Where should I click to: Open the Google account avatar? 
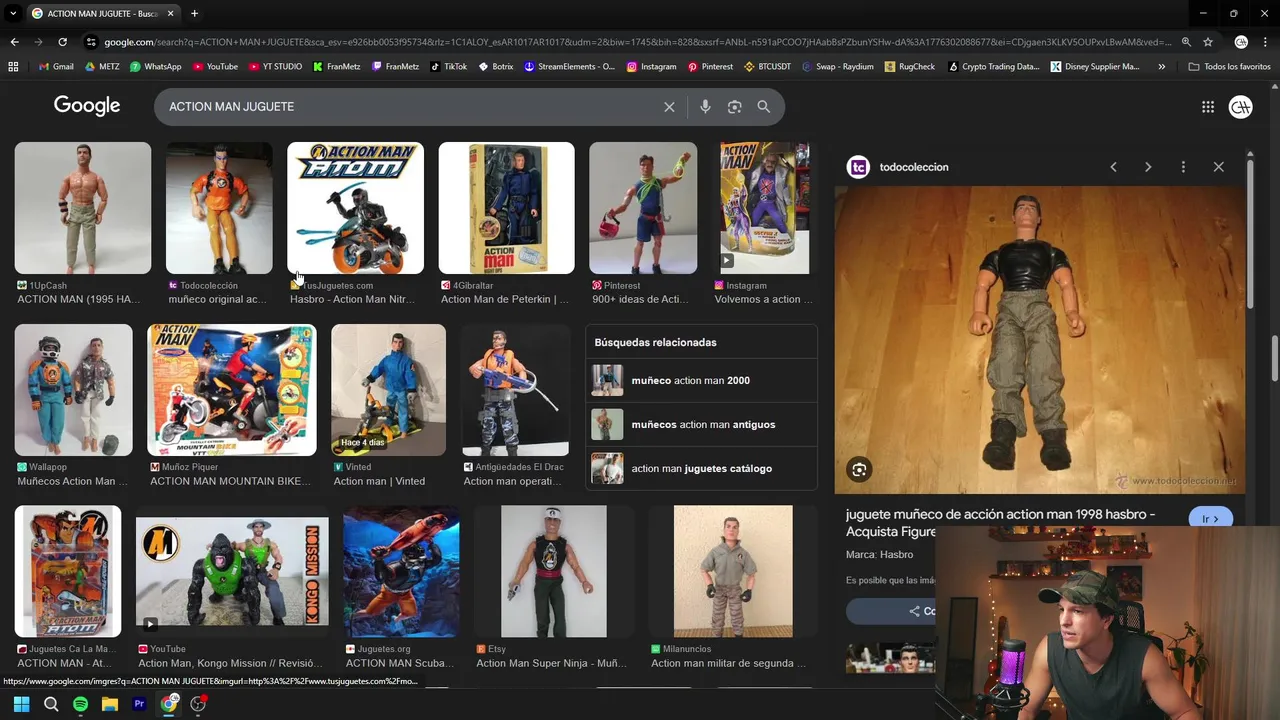1240,107
